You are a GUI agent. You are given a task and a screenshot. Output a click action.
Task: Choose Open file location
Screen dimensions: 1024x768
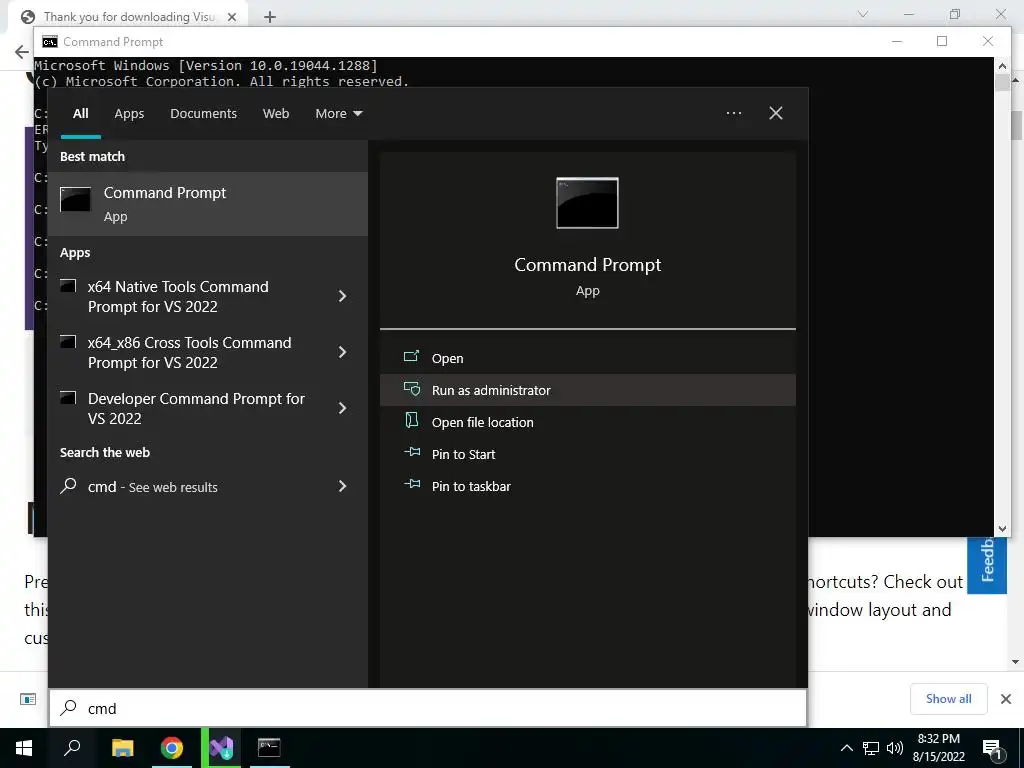(587, 422)
